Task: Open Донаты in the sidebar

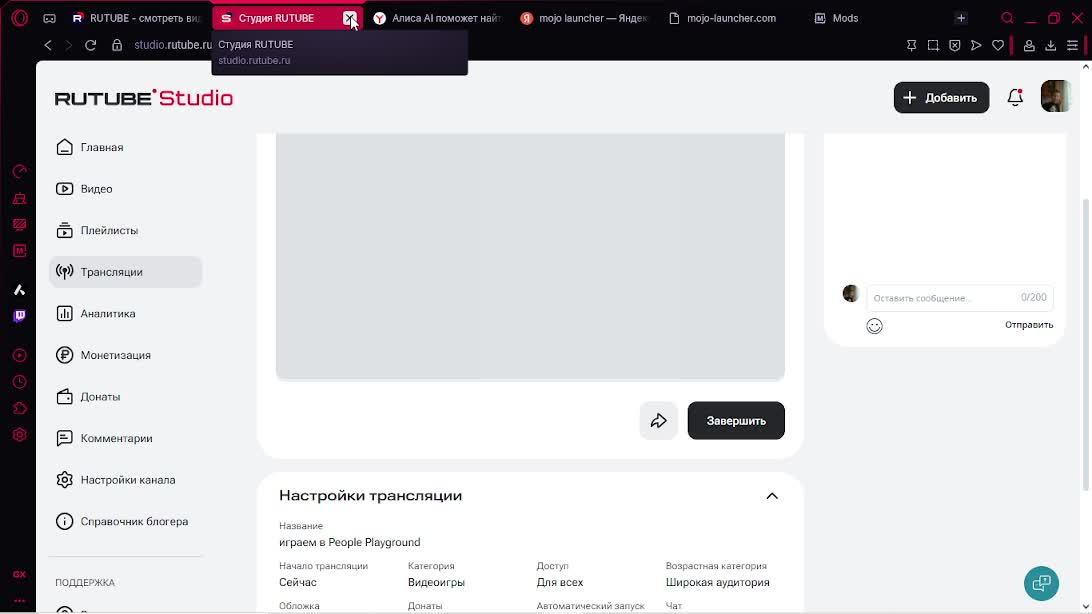Action: 125,397
